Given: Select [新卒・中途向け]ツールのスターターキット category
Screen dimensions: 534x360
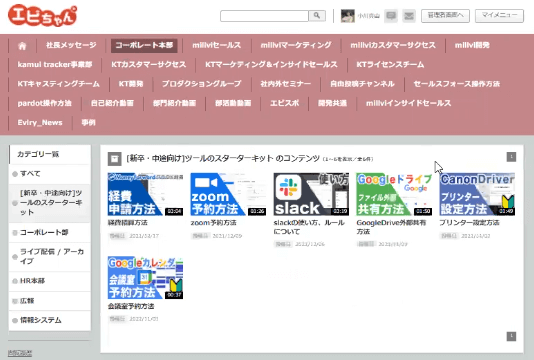Looking at the screenshot, I should pyautogui.click(x=50, y=203).
